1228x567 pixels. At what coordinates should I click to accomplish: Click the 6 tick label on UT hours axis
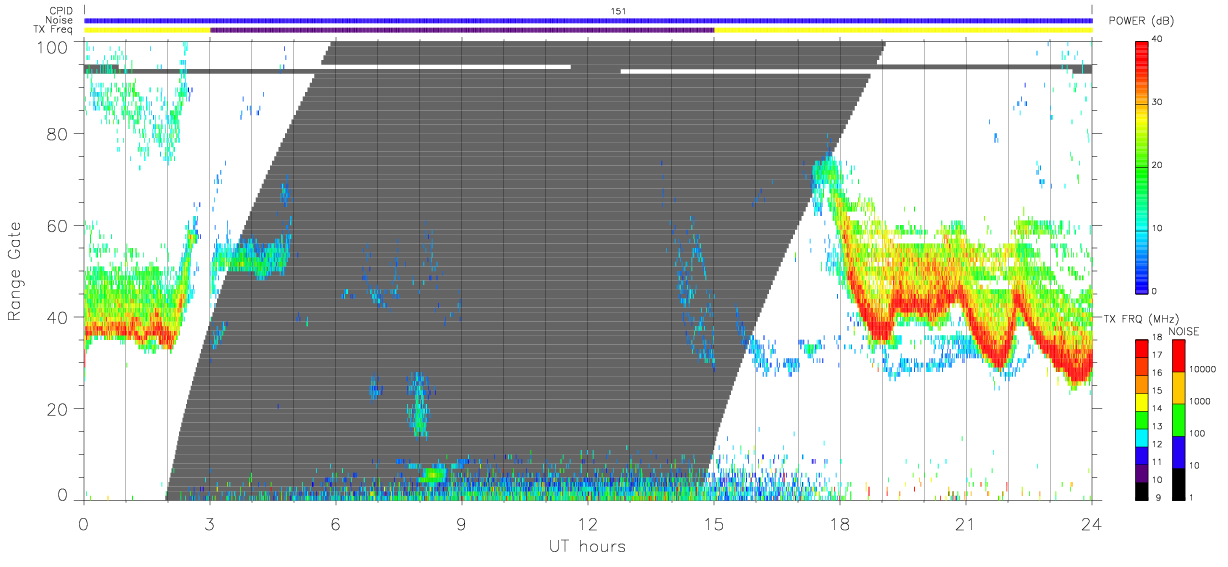point(336,523)
